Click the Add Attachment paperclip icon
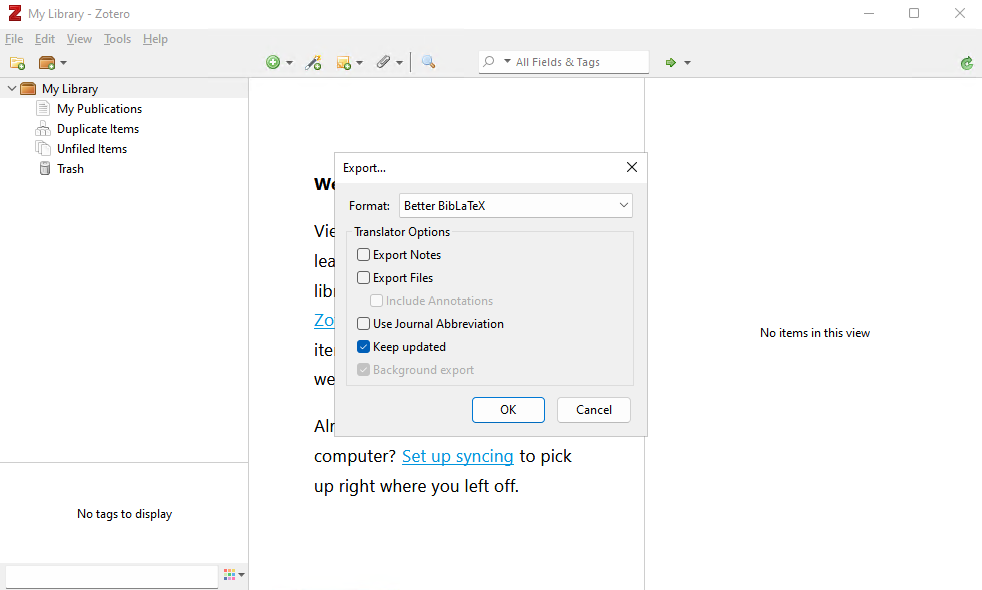 tap(383, 62)
